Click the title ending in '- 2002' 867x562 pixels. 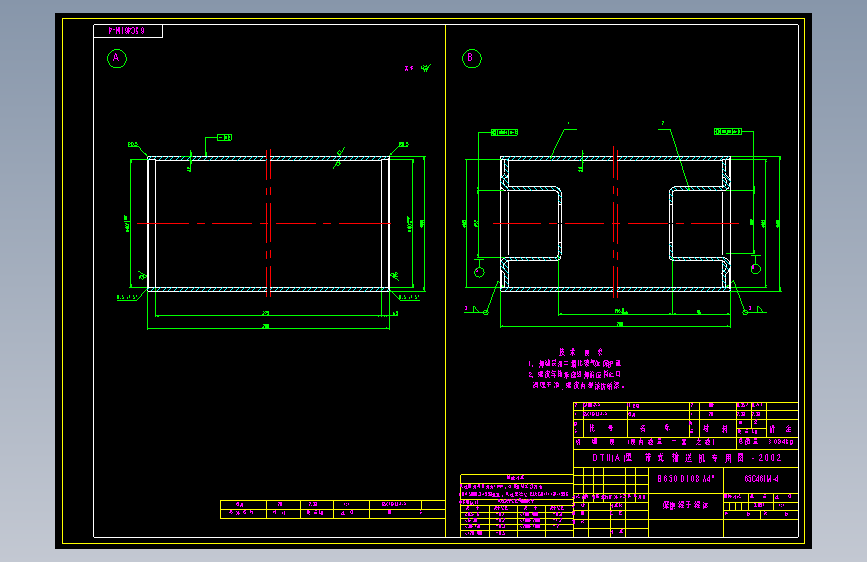pos(686,458)
